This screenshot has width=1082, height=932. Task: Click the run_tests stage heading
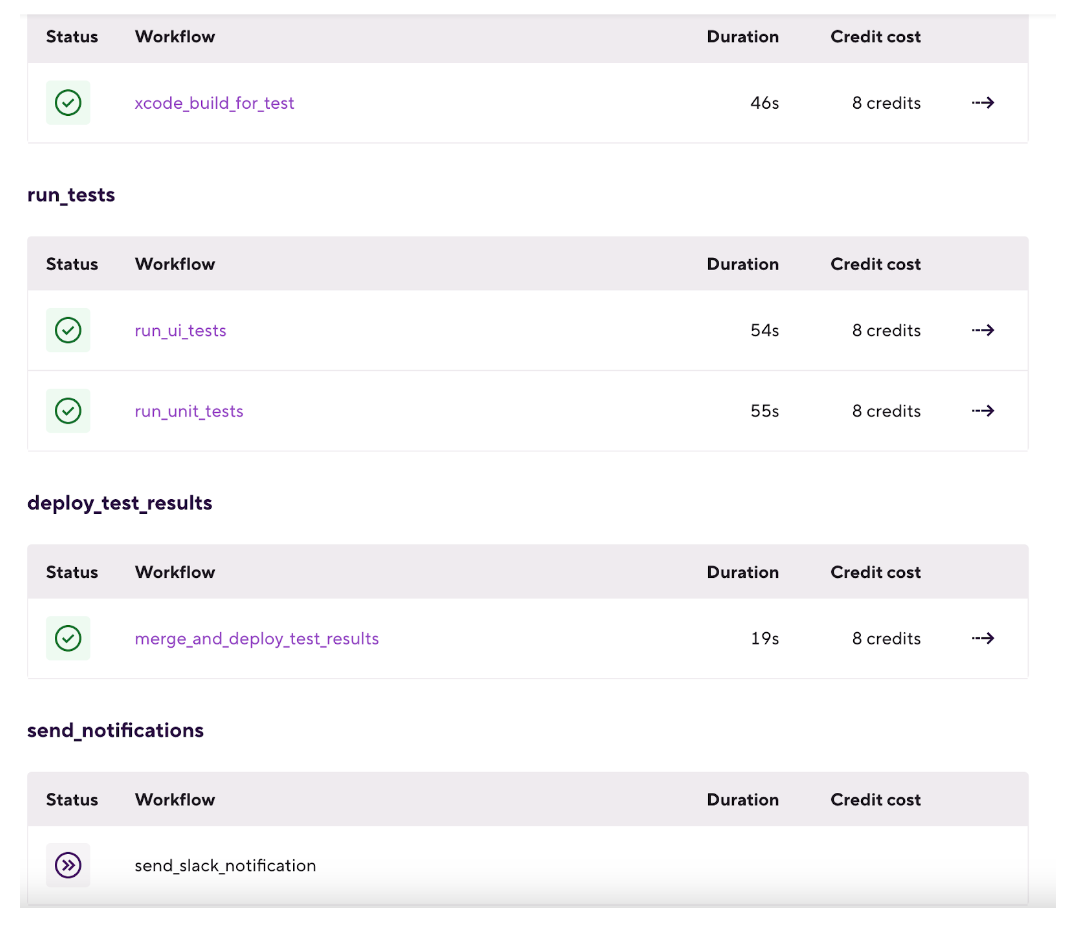[x=71, y=194]
